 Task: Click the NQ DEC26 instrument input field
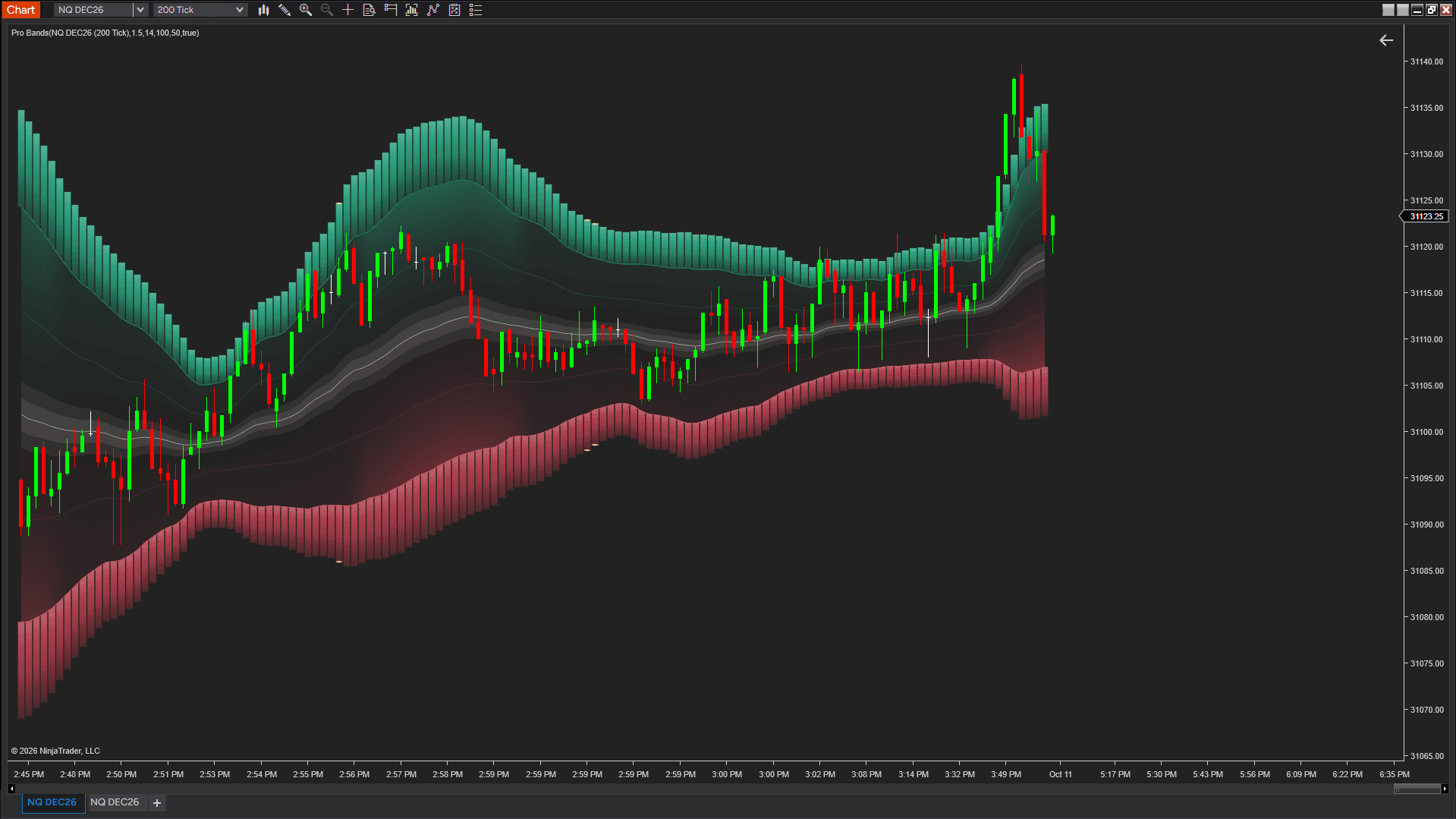(x=93, y=10)
